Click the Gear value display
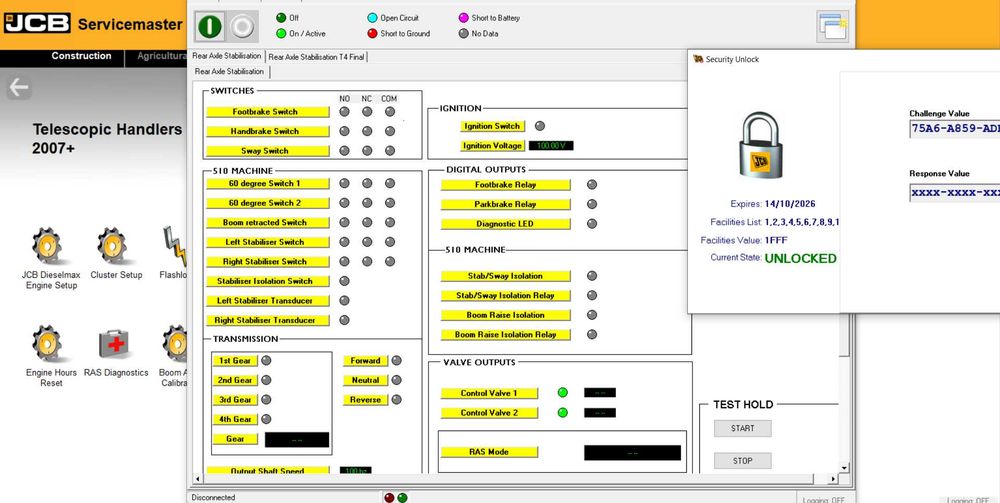 coord(297,440)
